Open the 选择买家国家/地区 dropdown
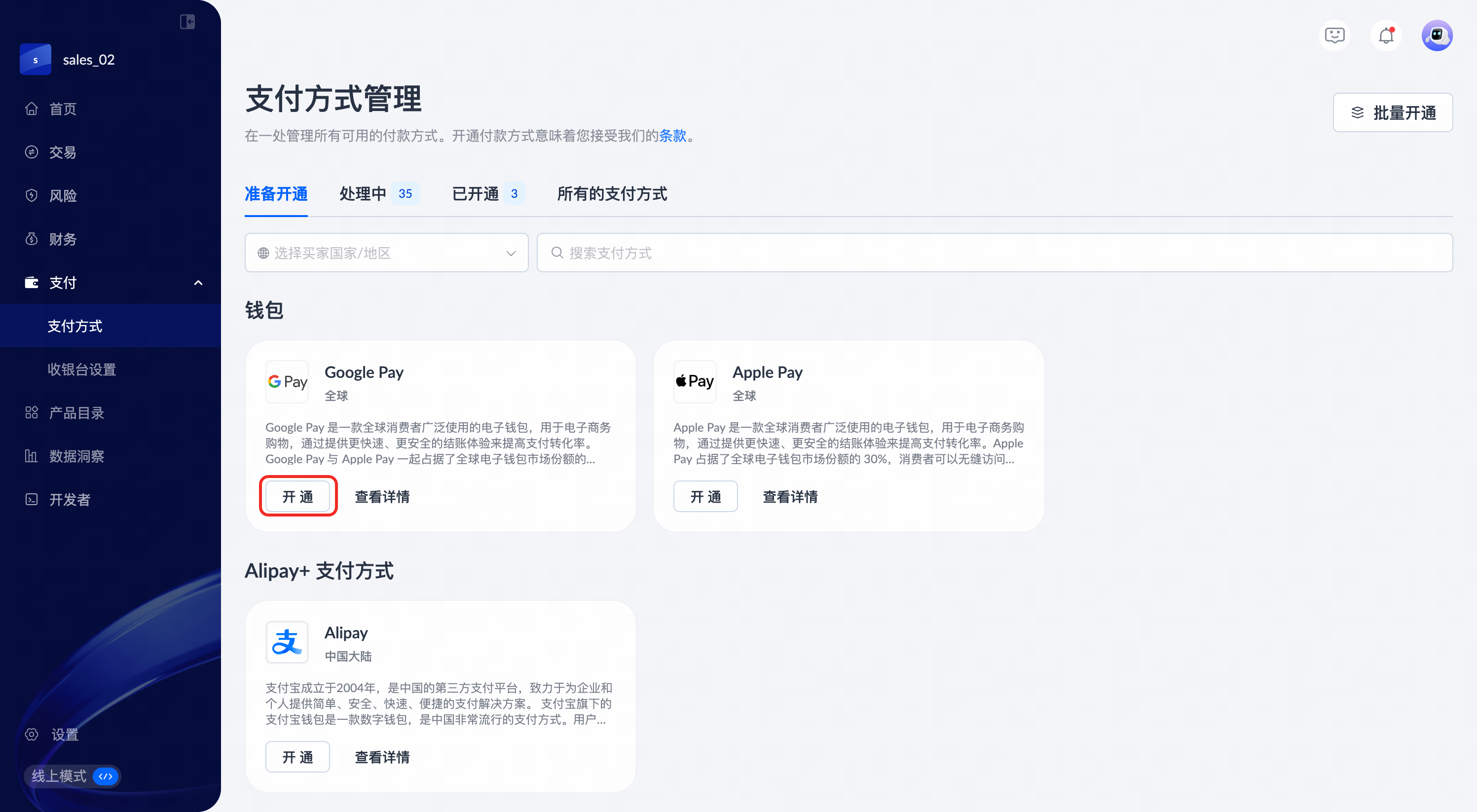 [x=386, y=253]
